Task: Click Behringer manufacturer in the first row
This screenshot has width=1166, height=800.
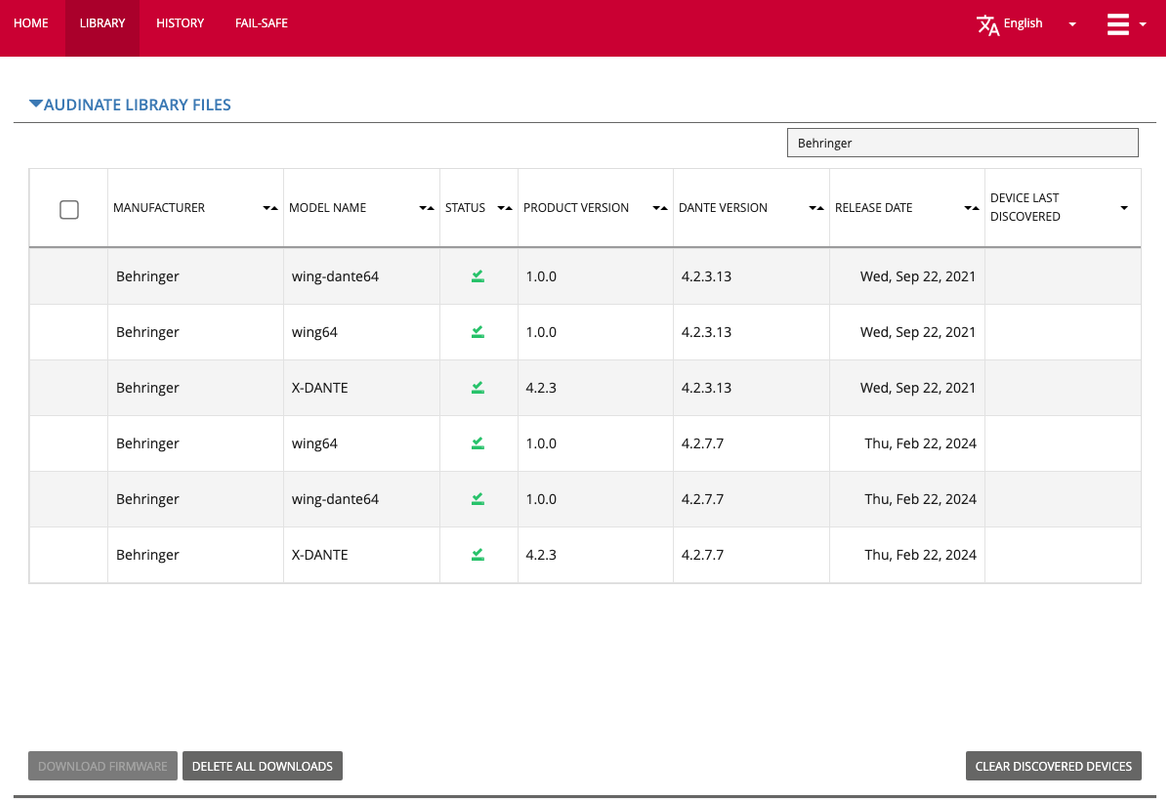Action: [x=147, y=276]
